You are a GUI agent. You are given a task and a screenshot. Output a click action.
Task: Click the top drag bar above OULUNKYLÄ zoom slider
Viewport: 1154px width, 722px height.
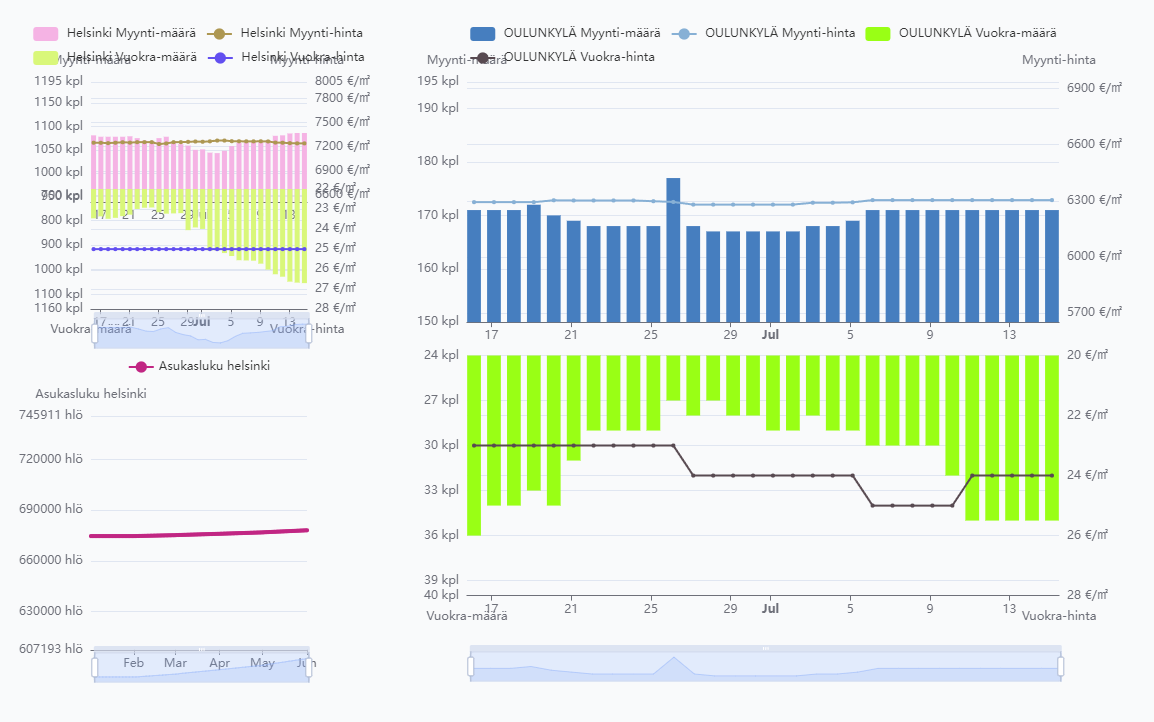pos(765,649)
